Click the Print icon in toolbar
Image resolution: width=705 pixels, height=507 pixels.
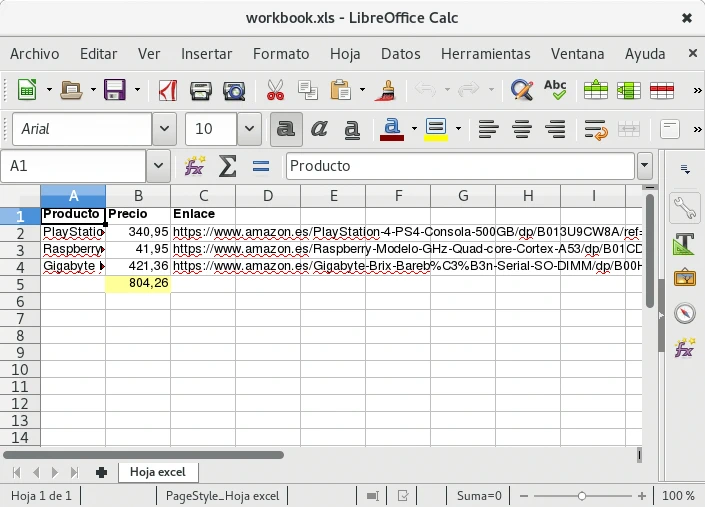(x=201, y=91)
